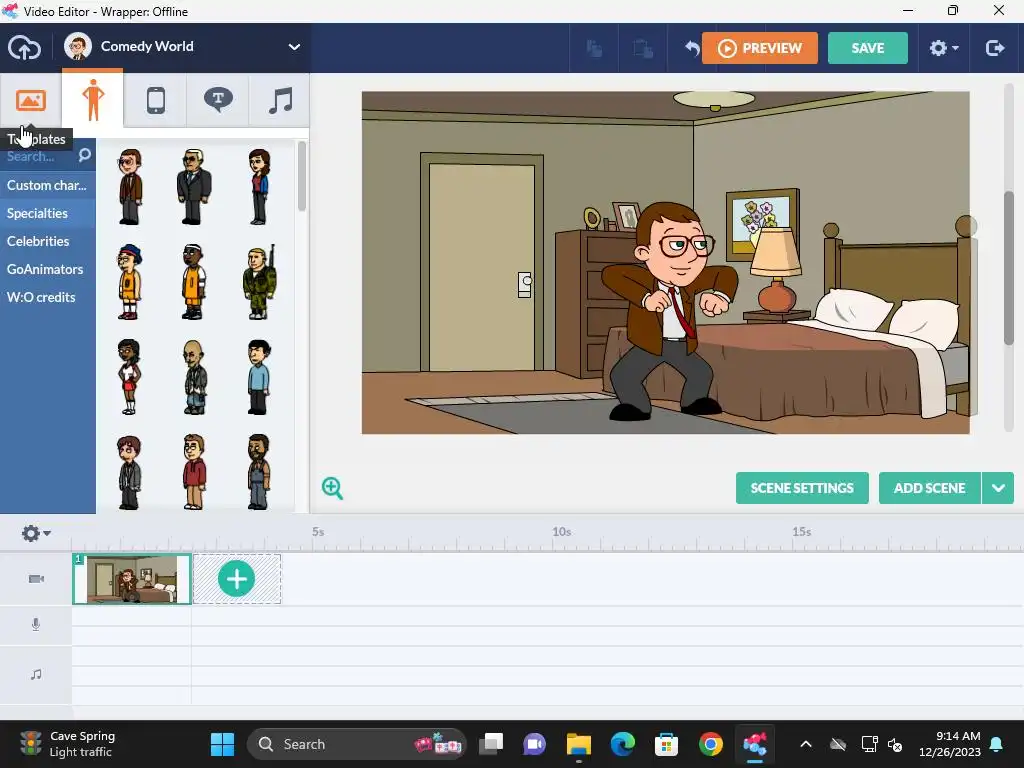
Task: Open SCENE SETTINGS
Action: pyautogui.click(x=802, y=488)
